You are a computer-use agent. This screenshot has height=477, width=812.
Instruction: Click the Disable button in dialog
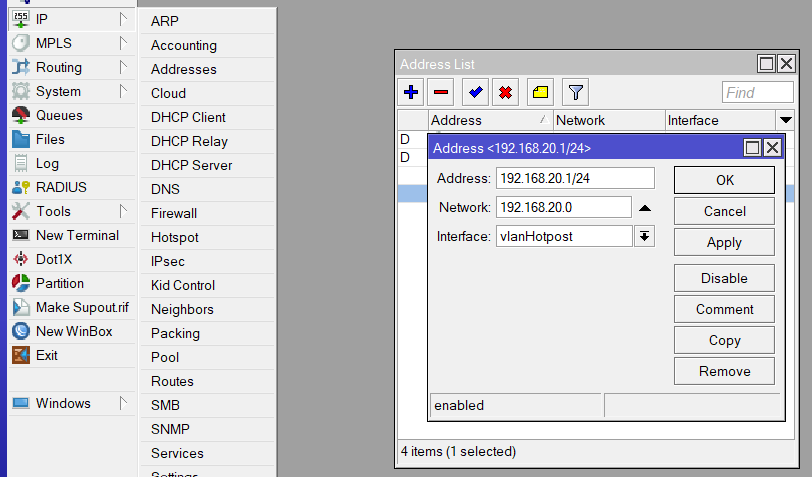pyautogui.click(x=724, y=278)
